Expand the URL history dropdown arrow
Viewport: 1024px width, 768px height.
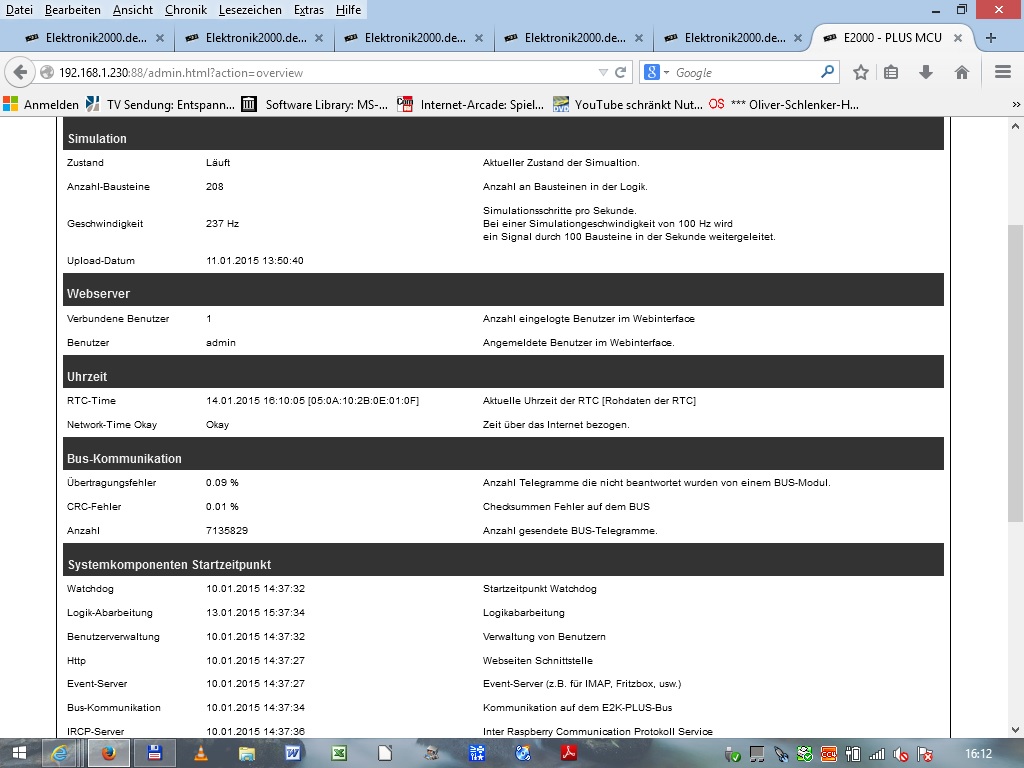[x=602, y=72]
